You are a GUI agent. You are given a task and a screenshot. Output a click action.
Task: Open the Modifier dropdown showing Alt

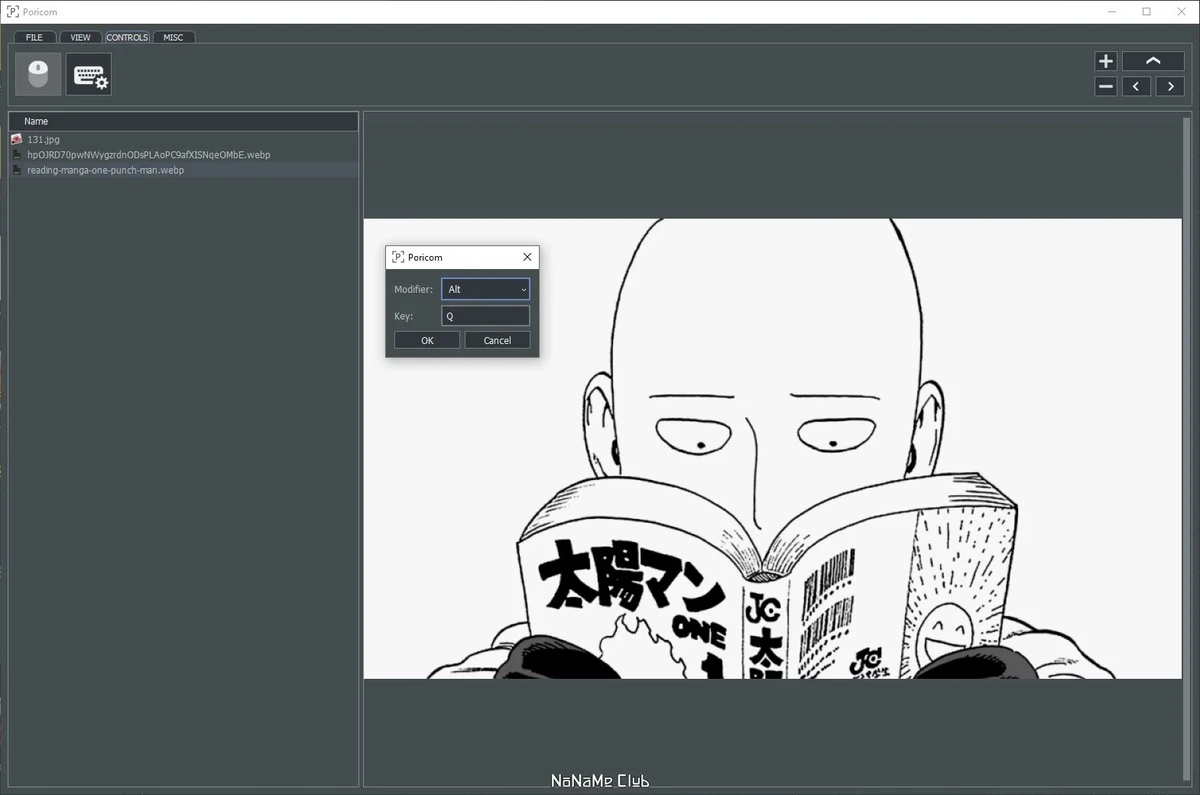coord(486,289)
